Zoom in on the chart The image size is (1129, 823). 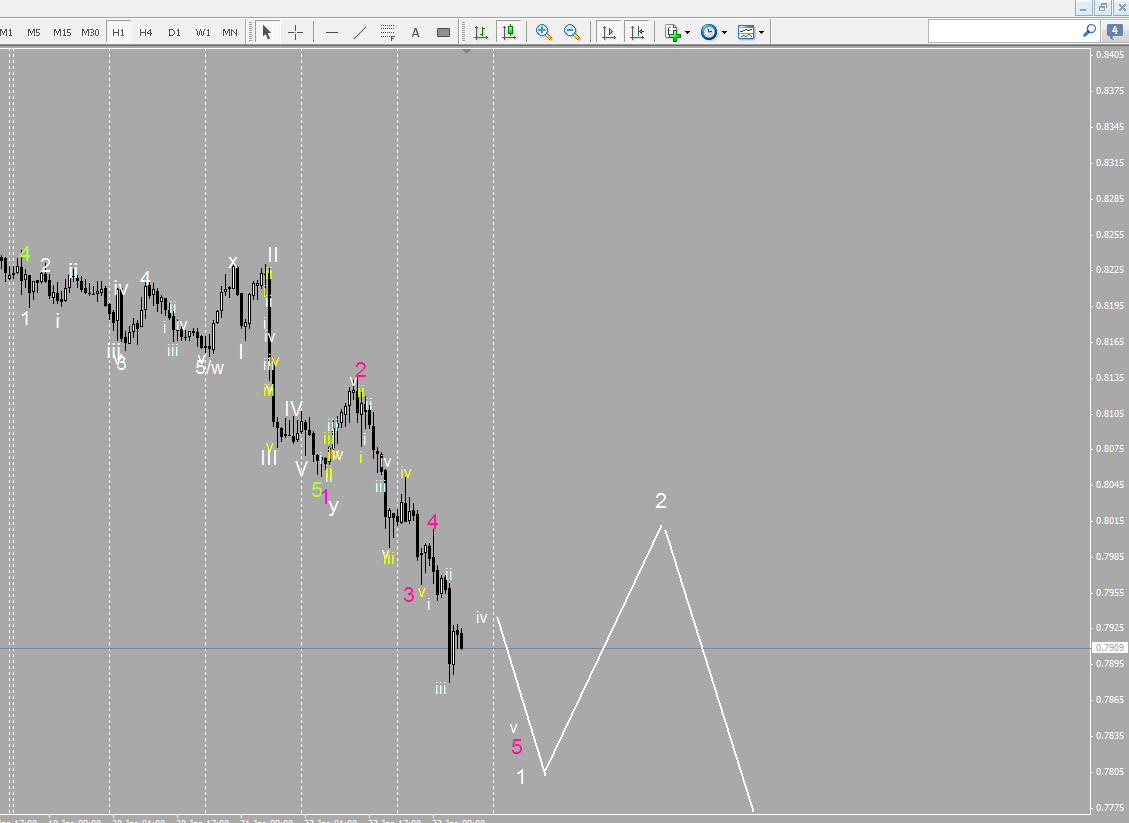click(x=544, y=31)
